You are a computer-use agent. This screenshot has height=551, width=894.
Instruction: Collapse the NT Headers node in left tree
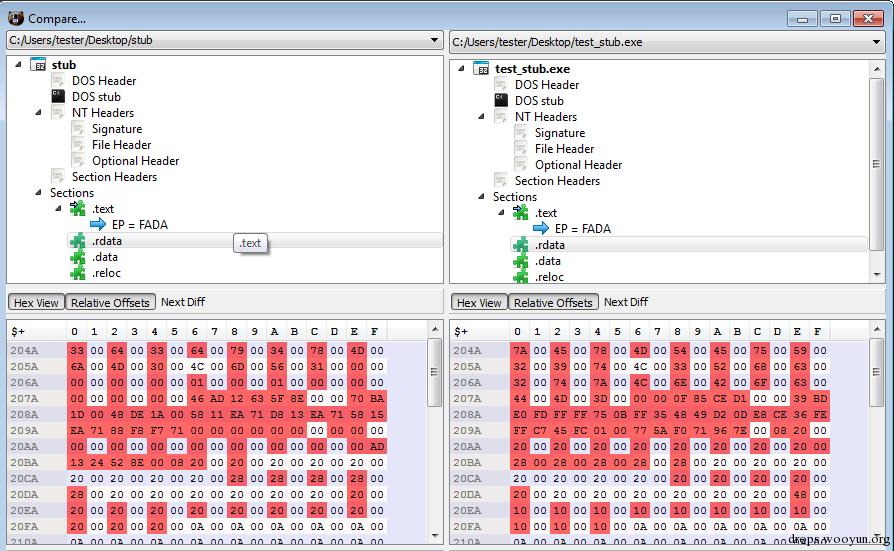coord(38,113)
